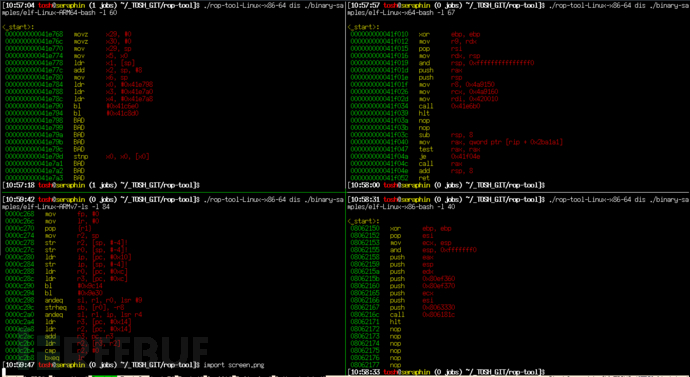Focus the empty 10:58:00 prompt in x64 pane
Image resolution: width=690 pixels, height=377 pixels.
[446, 185]
